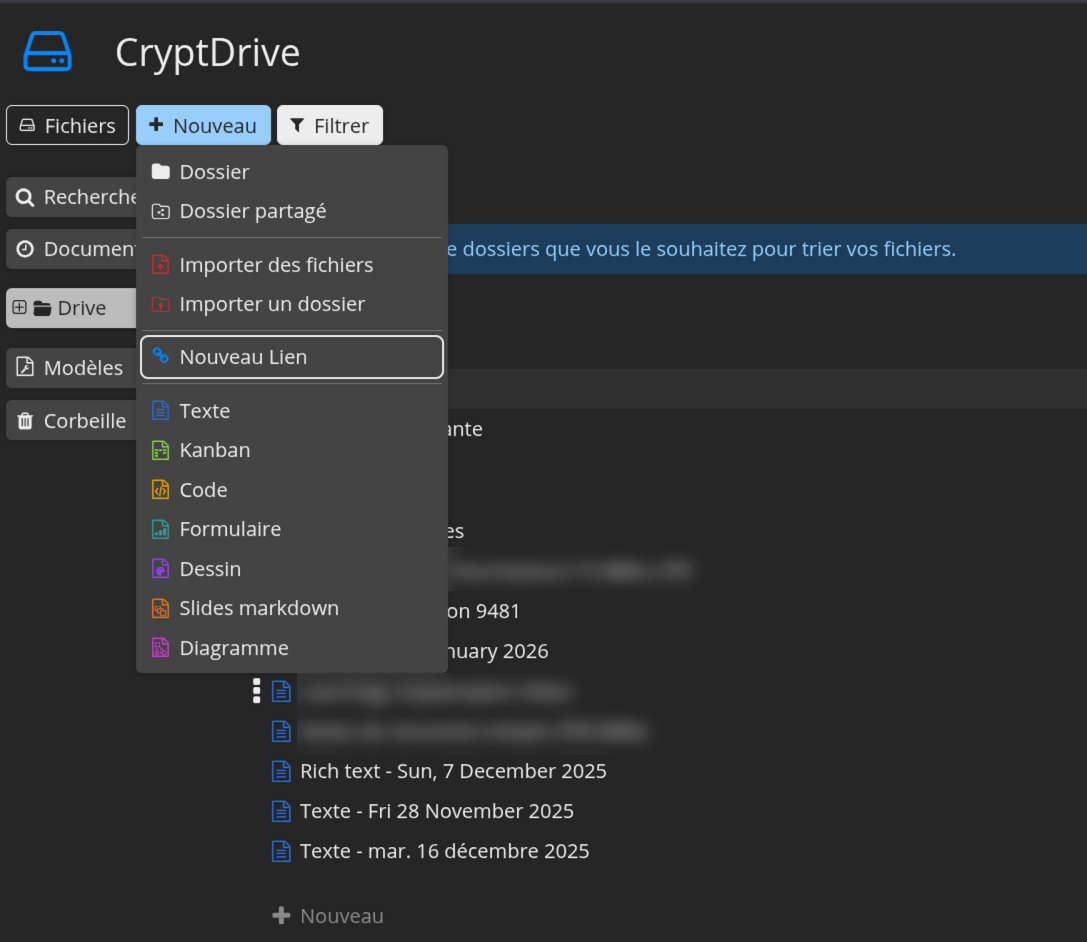This screenshot has width=1087, height=942.
Task: Click the Dossier partagé share icon
Action: point(160,212)
